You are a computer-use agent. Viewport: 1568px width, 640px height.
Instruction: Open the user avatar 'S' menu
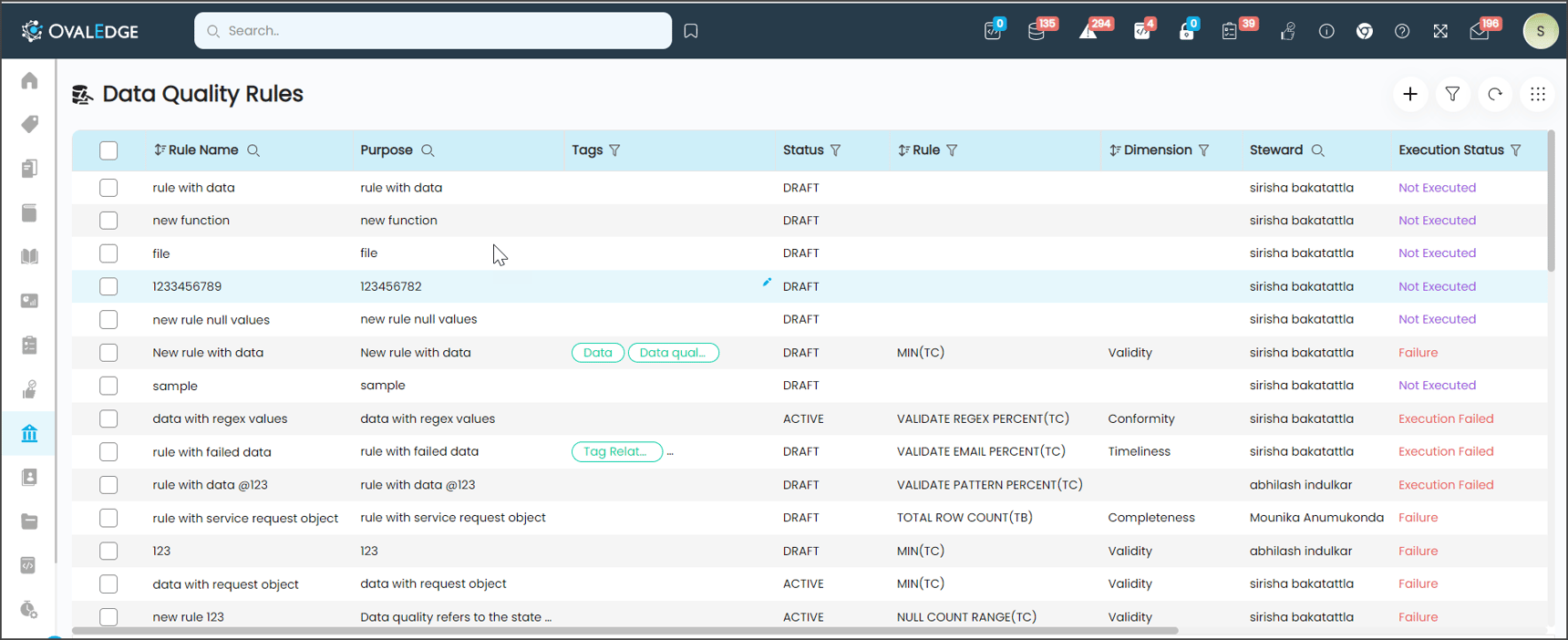point(1541,31)
